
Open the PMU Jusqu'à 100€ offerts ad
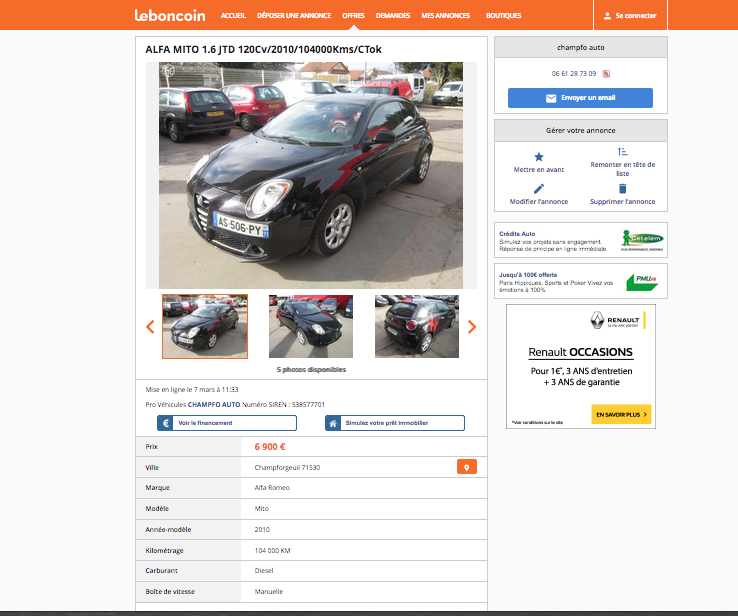[x=581, y=281]
